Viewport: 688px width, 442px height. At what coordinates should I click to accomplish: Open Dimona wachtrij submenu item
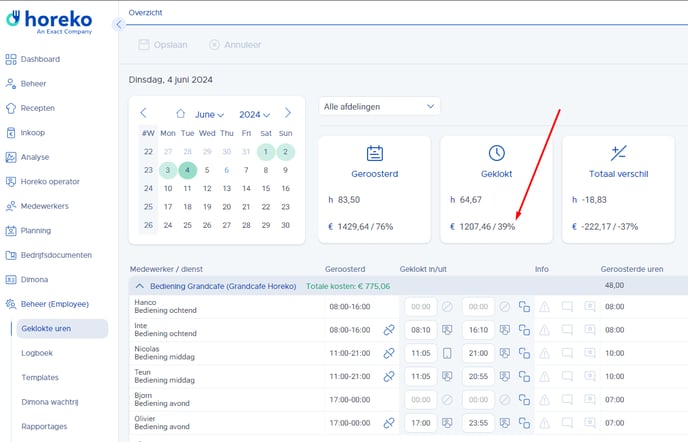pyautogui.click(x=50, y=402)
